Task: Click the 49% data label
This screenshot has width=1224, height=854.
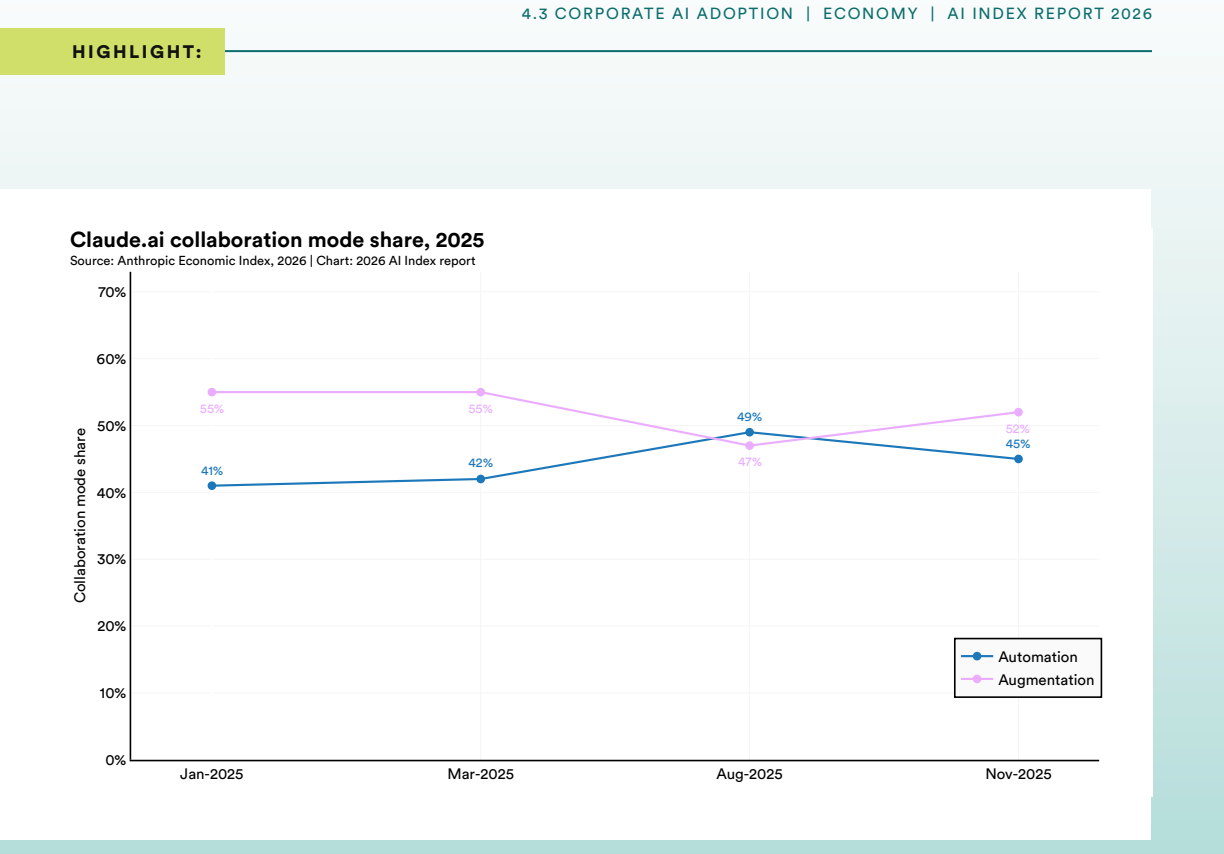Action: pos(750,417)
